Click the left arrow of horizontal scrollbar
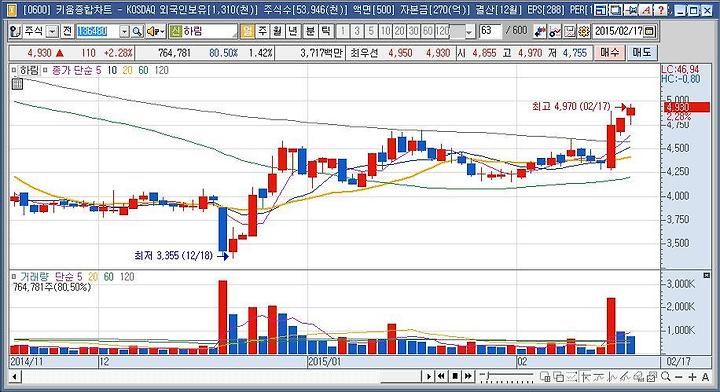720x392 pixels. [x=15, y=377]
